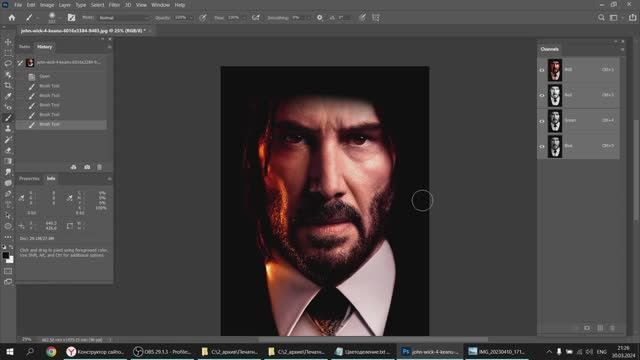The width and height of the screenshot is (640, 360).
Task: Open the History panel menu
Action: click(109, 47)
